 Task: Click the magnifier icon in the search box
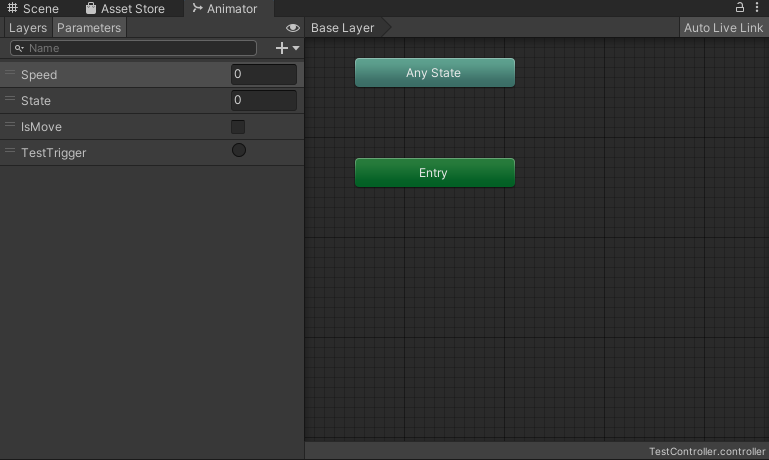[19, 48]
